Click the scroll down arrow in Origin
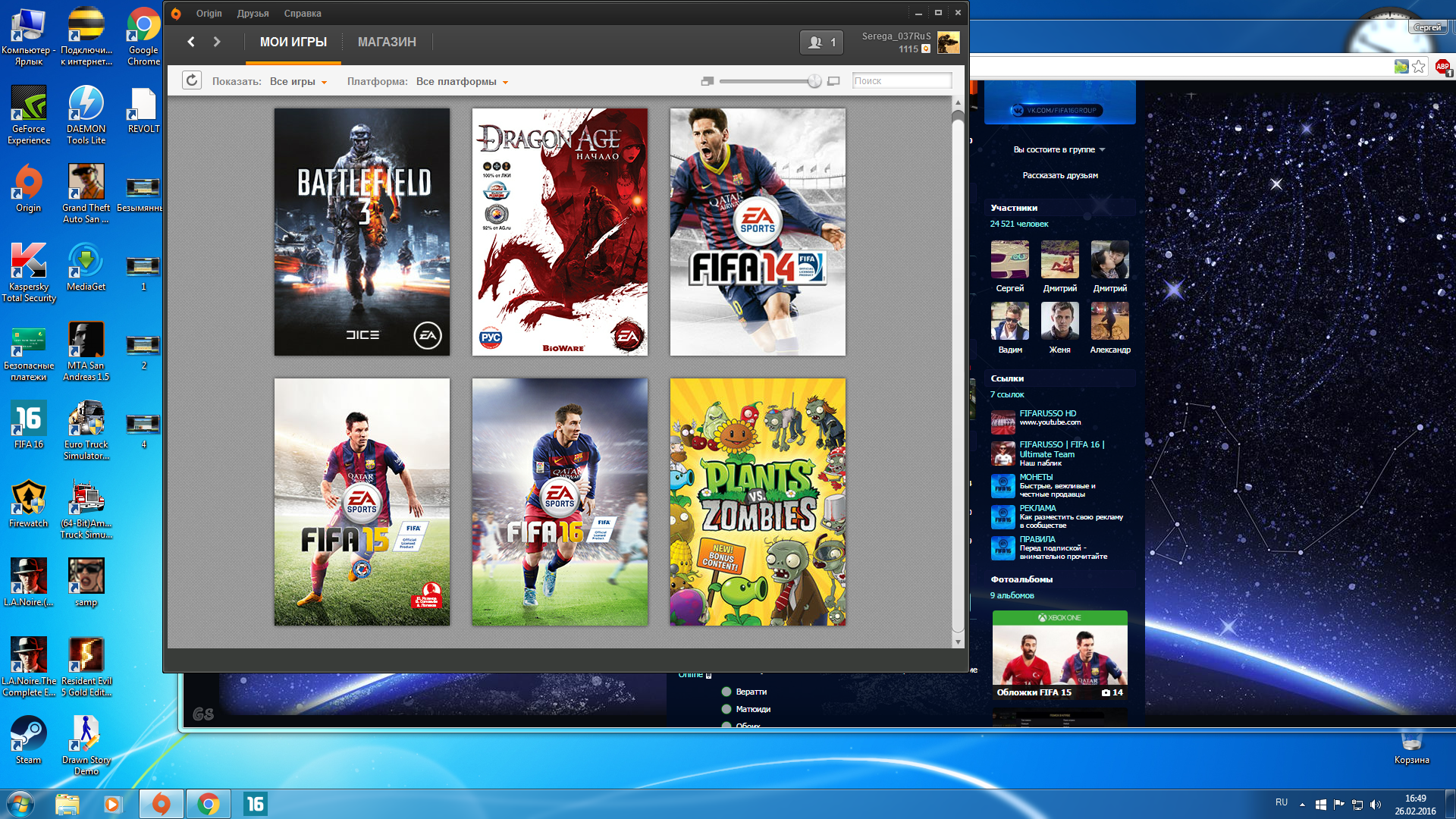Screen dimensions: 1456x819 click(958, 642)
